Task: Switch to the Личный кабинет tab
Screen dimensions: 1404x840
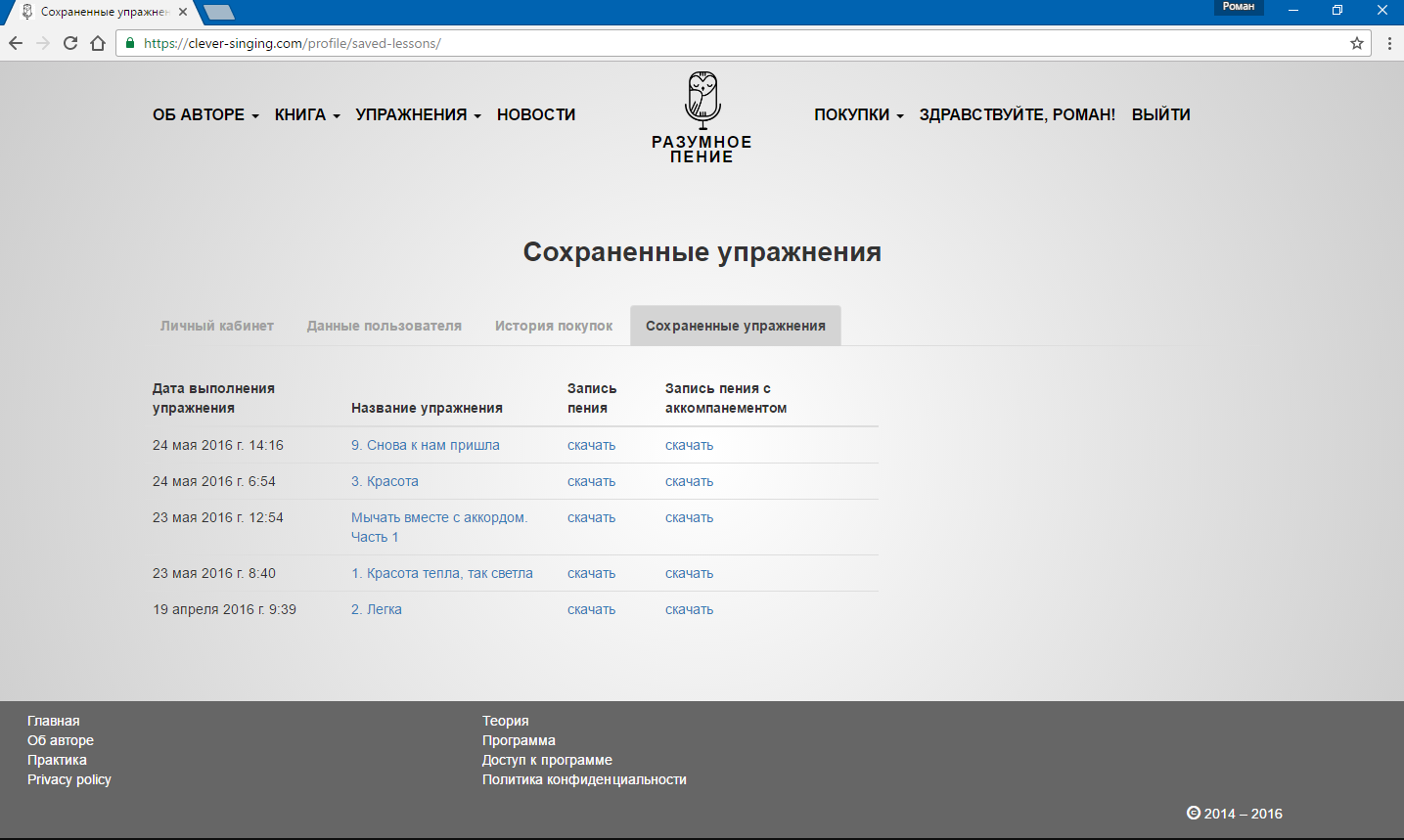Action: [x=217, y=326]
